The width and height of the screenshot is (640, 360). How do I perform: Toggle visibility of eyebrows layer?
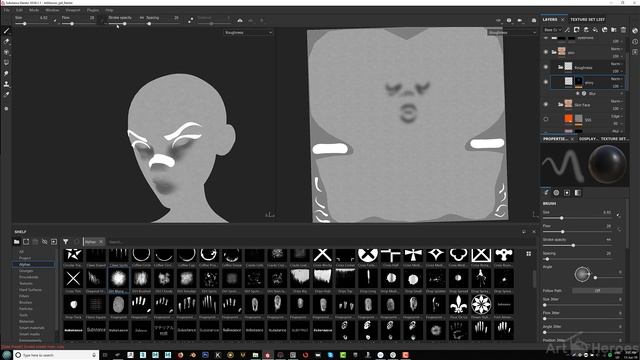click(546, 38)
